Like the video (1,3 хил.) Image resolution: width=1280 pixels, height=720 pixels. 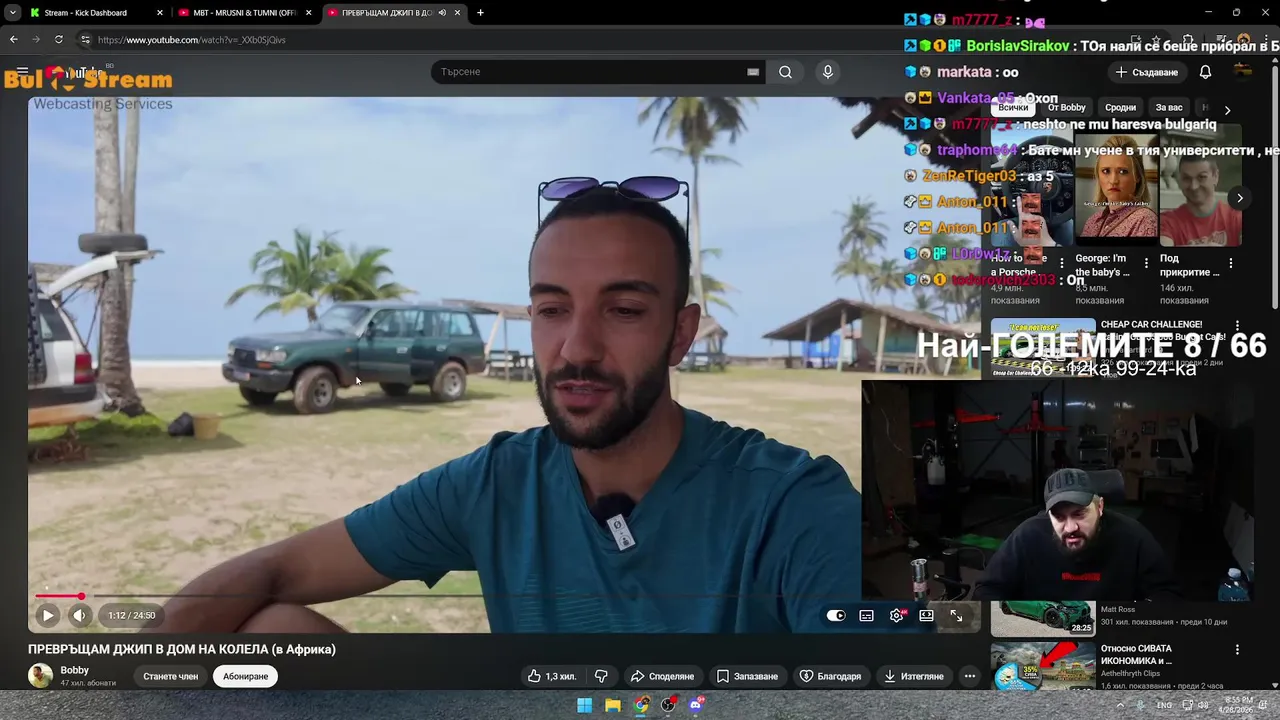(x=552, y=677)
